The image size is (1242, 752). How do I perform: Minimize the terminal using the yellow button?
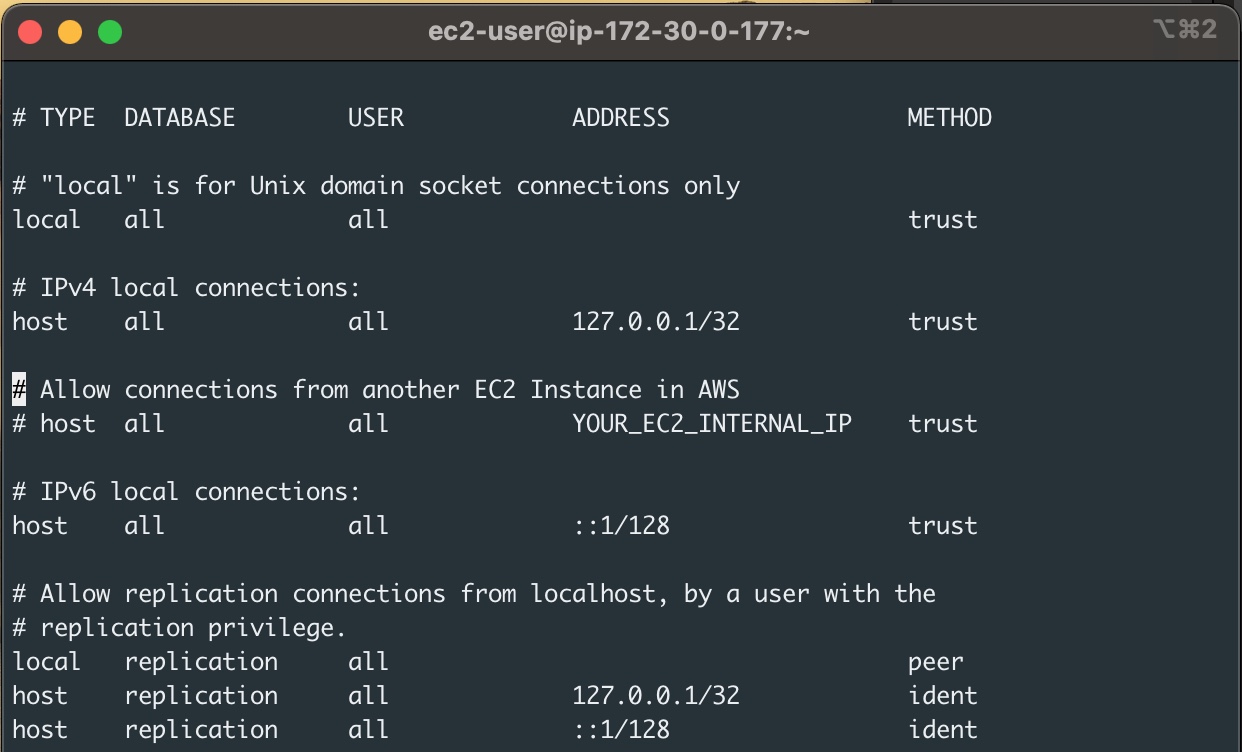click(70, 32)
